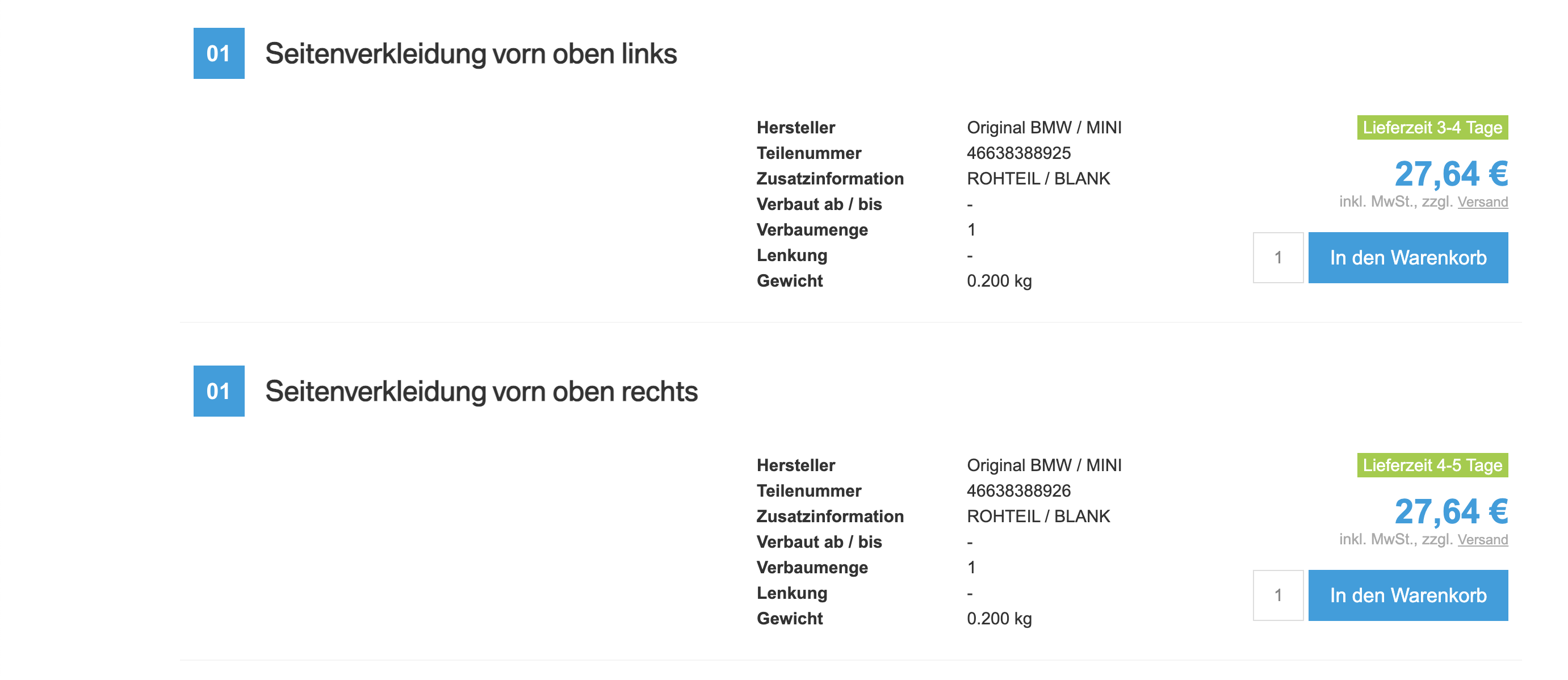Click the Teilenummer label of the rechts part
The height and width of the screenshot is (680, 1568).
808,490
